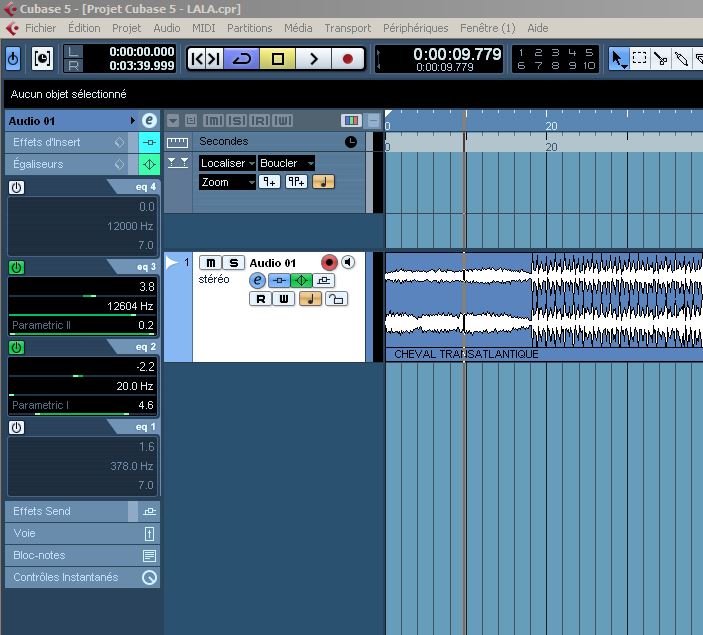Open the Fichier menu
Image resolution: width=703 pixels, height=635 pixels.
tap(40, 28)
